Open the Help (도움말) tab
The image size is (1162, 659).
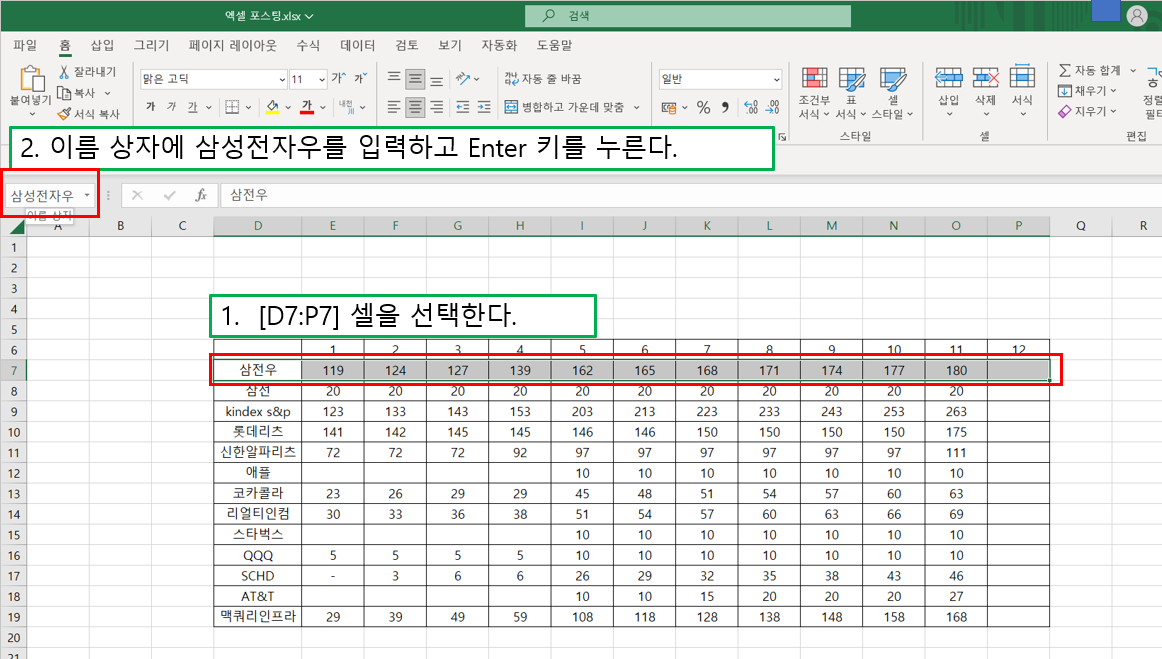(554, 45)
